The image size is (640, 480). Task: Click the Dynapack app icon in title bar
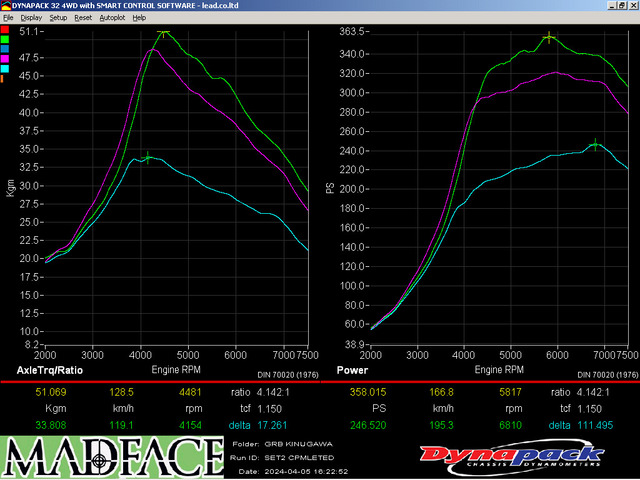tap(5, 6)
